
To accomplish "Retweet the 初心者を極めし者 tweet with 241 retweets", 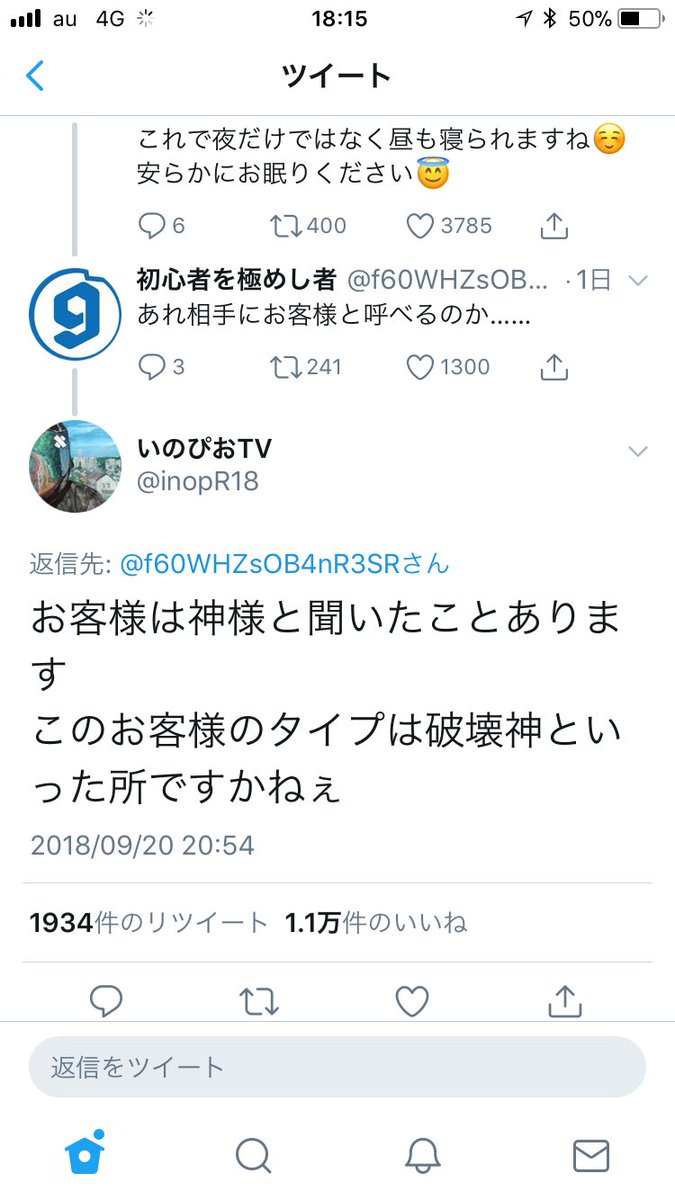I will pyautogui.click(x=286, y=368).
